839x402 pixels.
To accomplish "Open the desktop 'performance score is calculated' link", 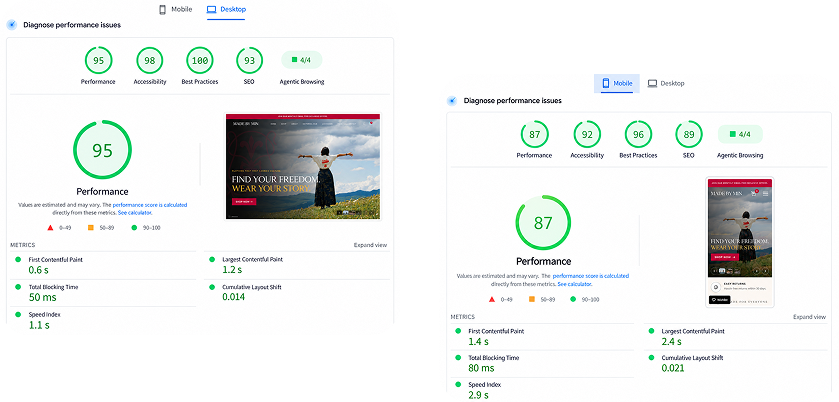I will pos(150,204).
